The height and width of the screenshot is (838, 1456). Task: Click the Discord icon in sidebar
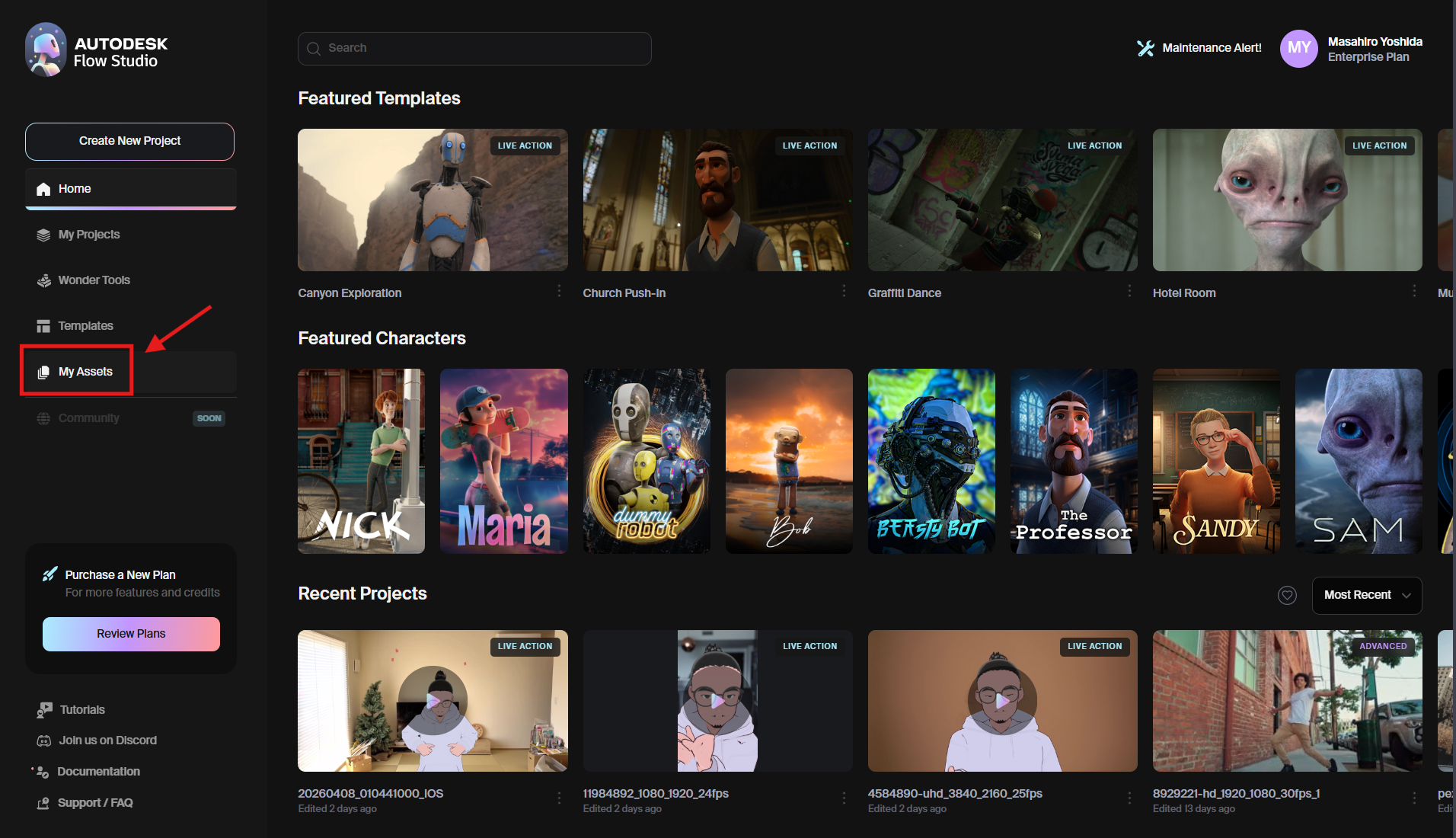(44, 740)
